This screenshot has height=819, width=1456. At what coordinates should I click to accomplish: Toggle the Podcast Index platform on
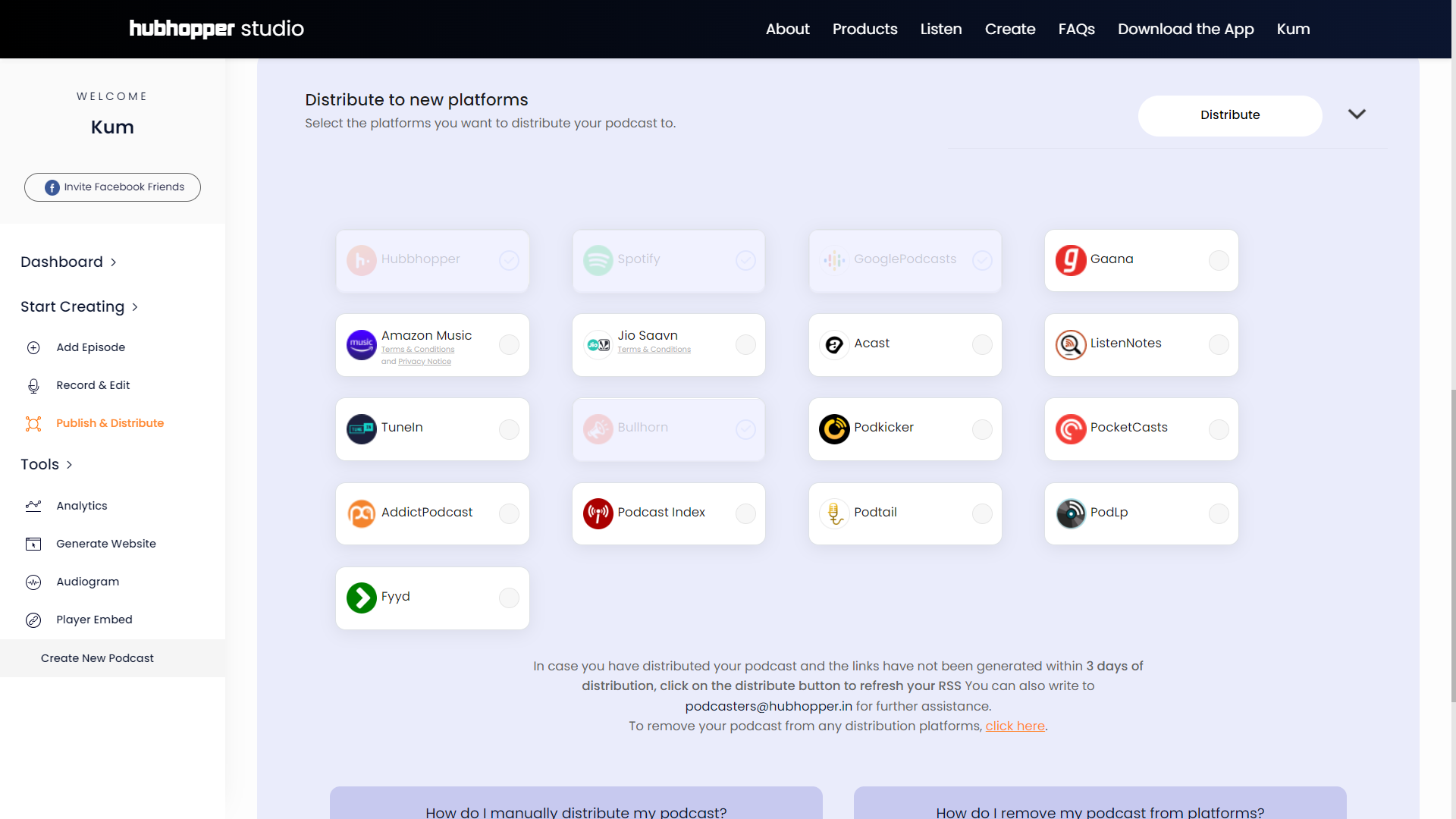(x=745, y=513)
